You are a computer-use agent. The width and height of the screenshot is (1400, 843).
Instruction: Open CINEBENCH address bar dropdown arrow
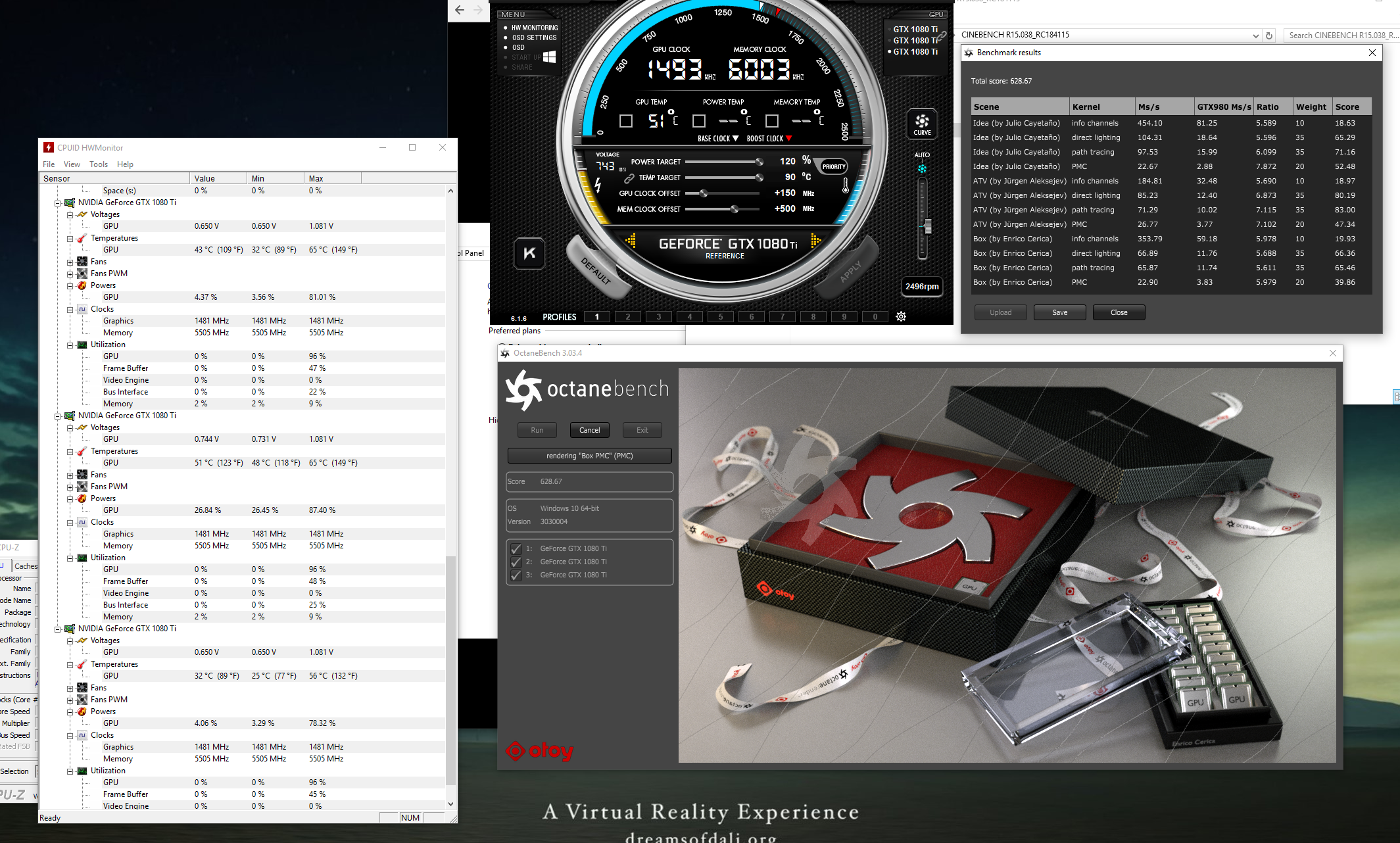pyautogui.click(x=1255, y=36)
